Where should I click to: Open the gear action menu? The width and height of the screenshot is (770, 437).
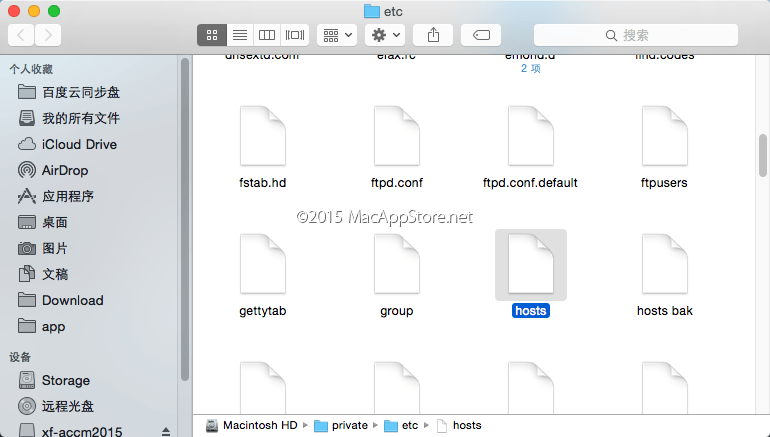click(385, 35)
